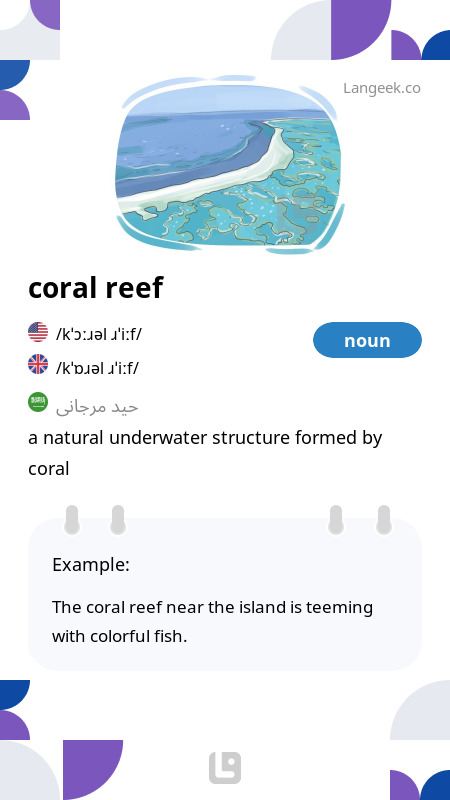Click the purple square shape at bottom left

click(93, 770)
